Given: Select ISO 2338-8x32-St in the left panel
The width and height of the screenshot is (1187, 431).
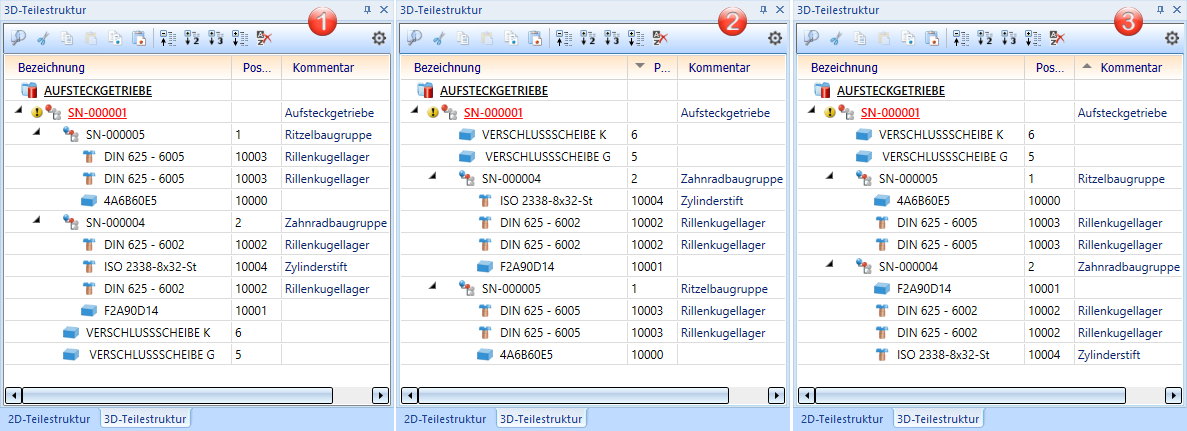Looking at the screenshot, I should pos(148,267).
